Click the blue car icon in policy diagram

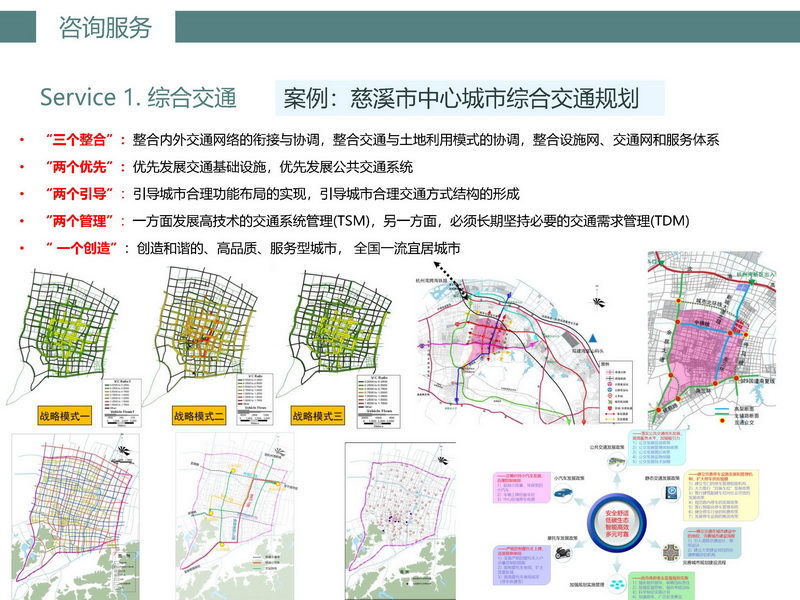pyautogui.click(x=563, y=494)
